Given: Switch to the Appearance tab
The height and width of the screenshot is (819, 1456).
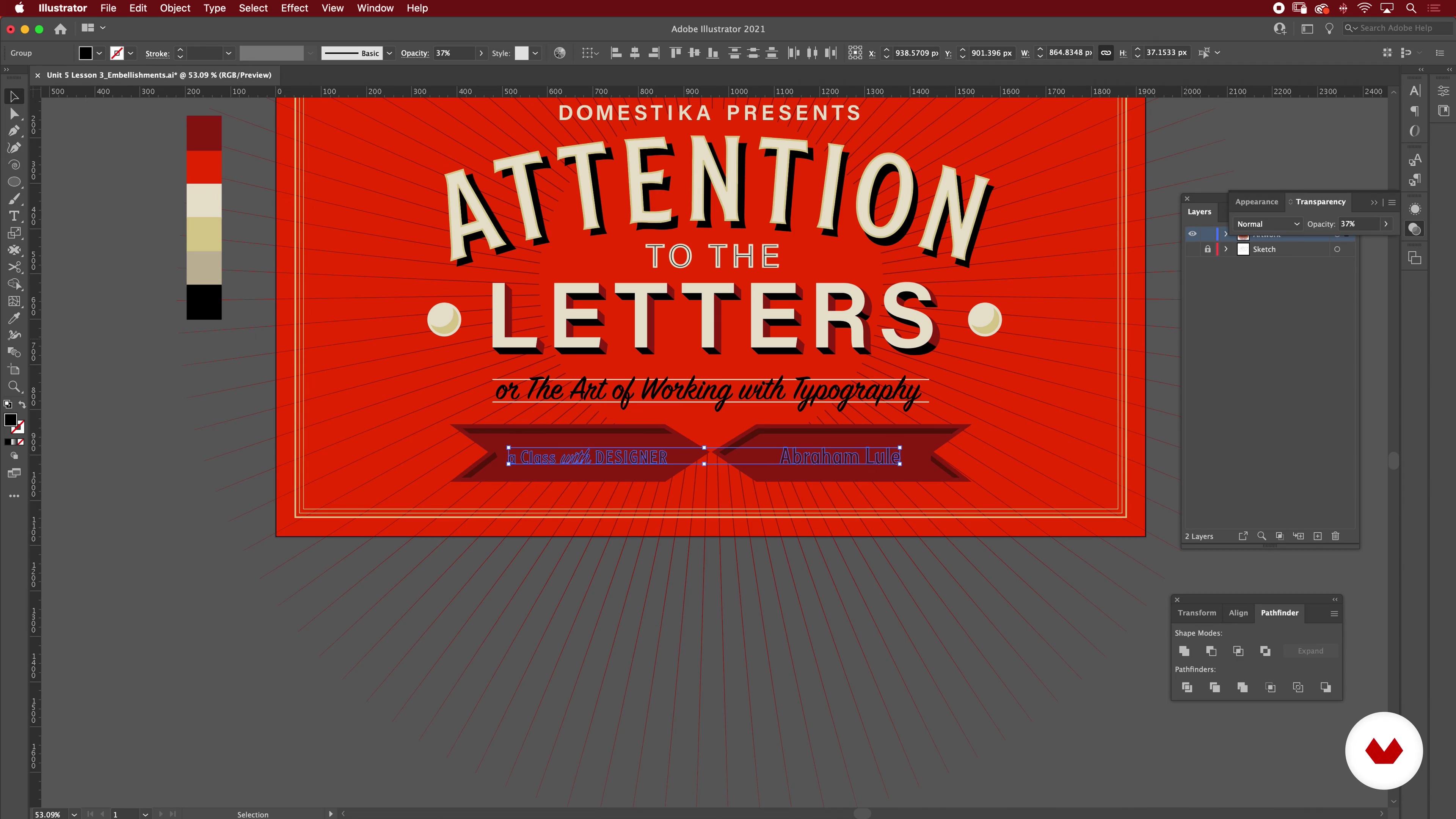Looking at the screenshot, I should (x=1257, y=202).
